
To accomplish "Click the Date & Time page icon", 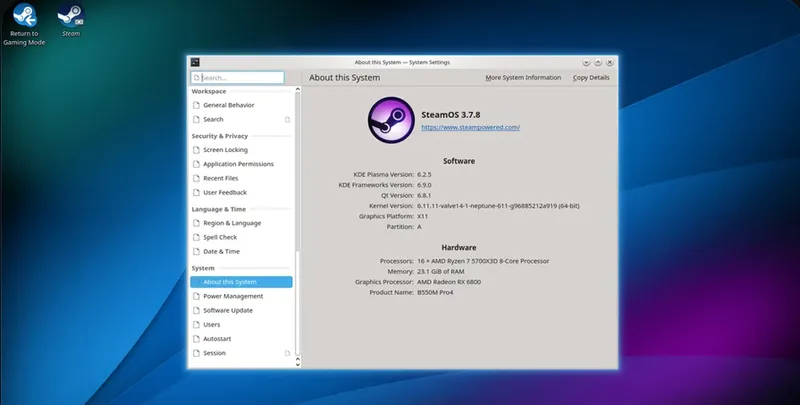I will pyautogui.click(x=196, y=251).
